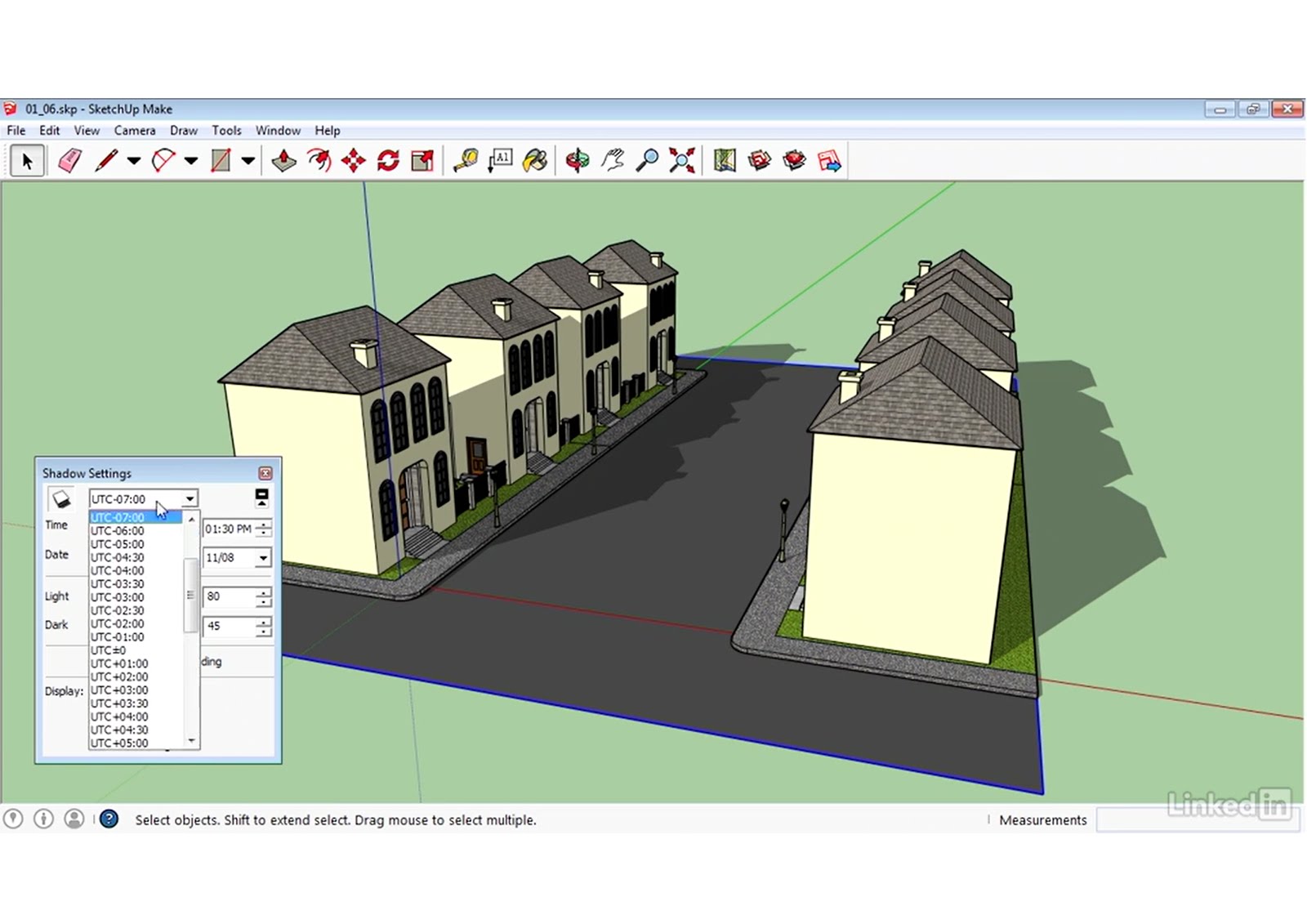Select UTC+05:00 in the time zone list
The height and width of the screenshot is (924, 1307).
[x=136, y=743]
